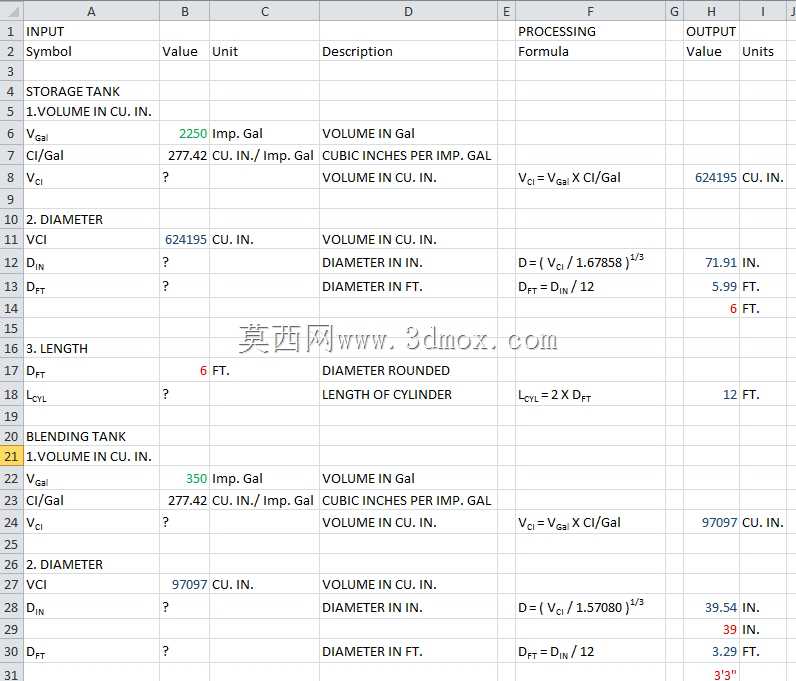This screenshot has height=681, width=796.
Task: Click the 71.91 diameter output cell
Action: pyautogui.click(x=711, y=262)
